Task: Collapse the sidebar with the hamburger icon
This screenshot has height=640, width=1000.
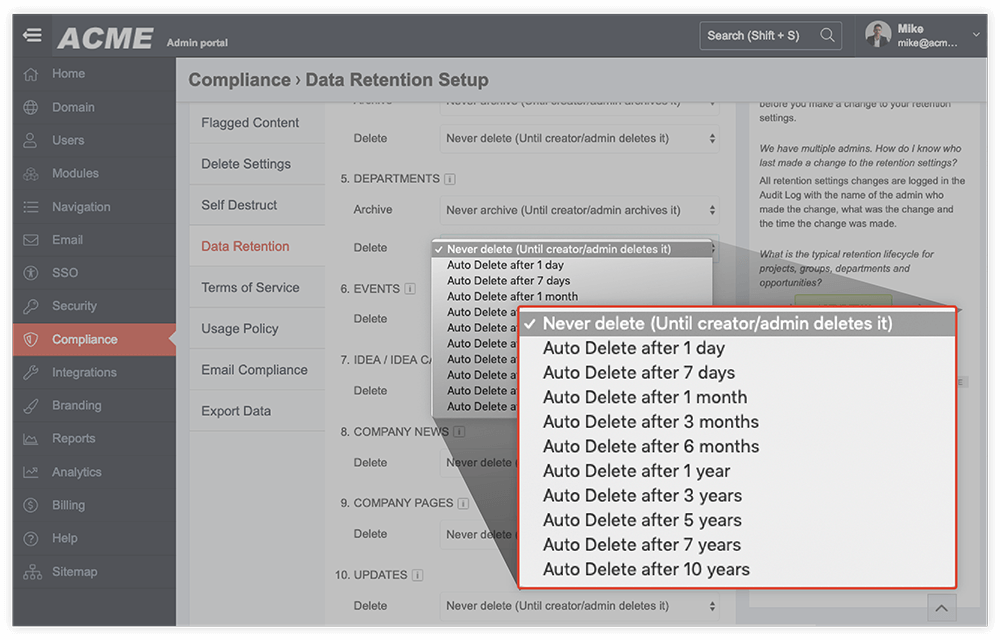Action: click(31, 35)
